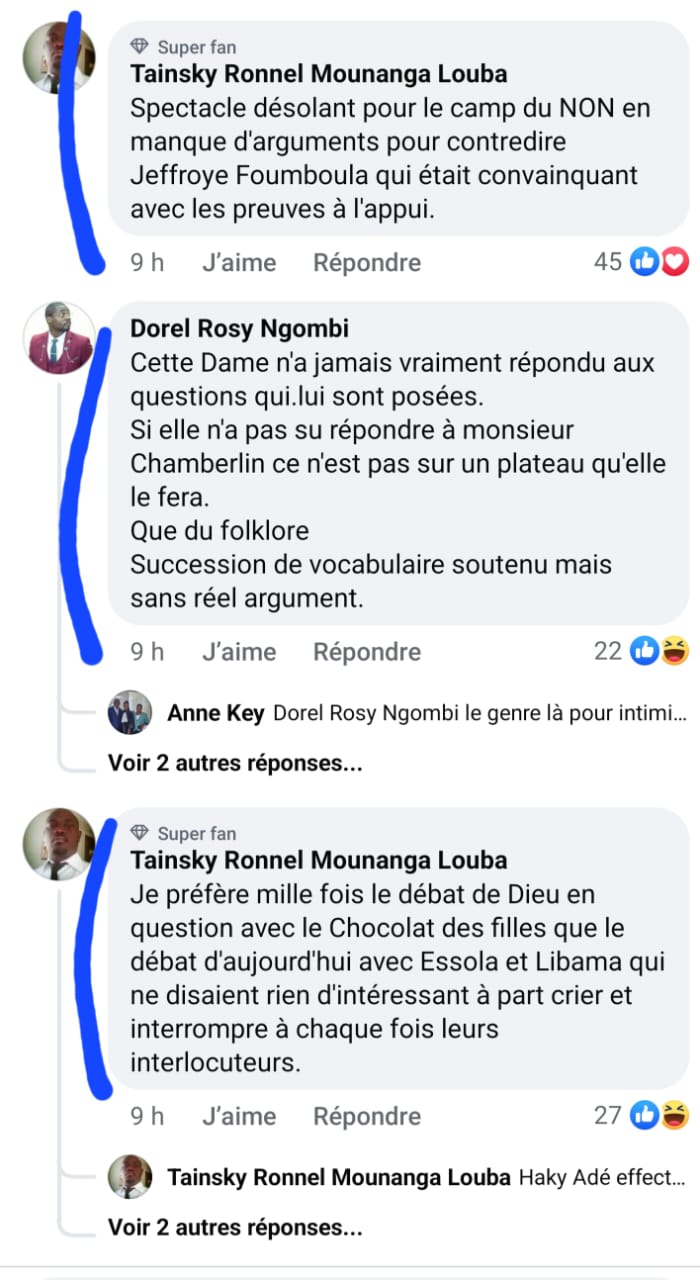The height and width of the screenshot is (1280, 700).
Task: Click the thumbs-up reaction icon on Dorel's comment
Action: [644, 652]
